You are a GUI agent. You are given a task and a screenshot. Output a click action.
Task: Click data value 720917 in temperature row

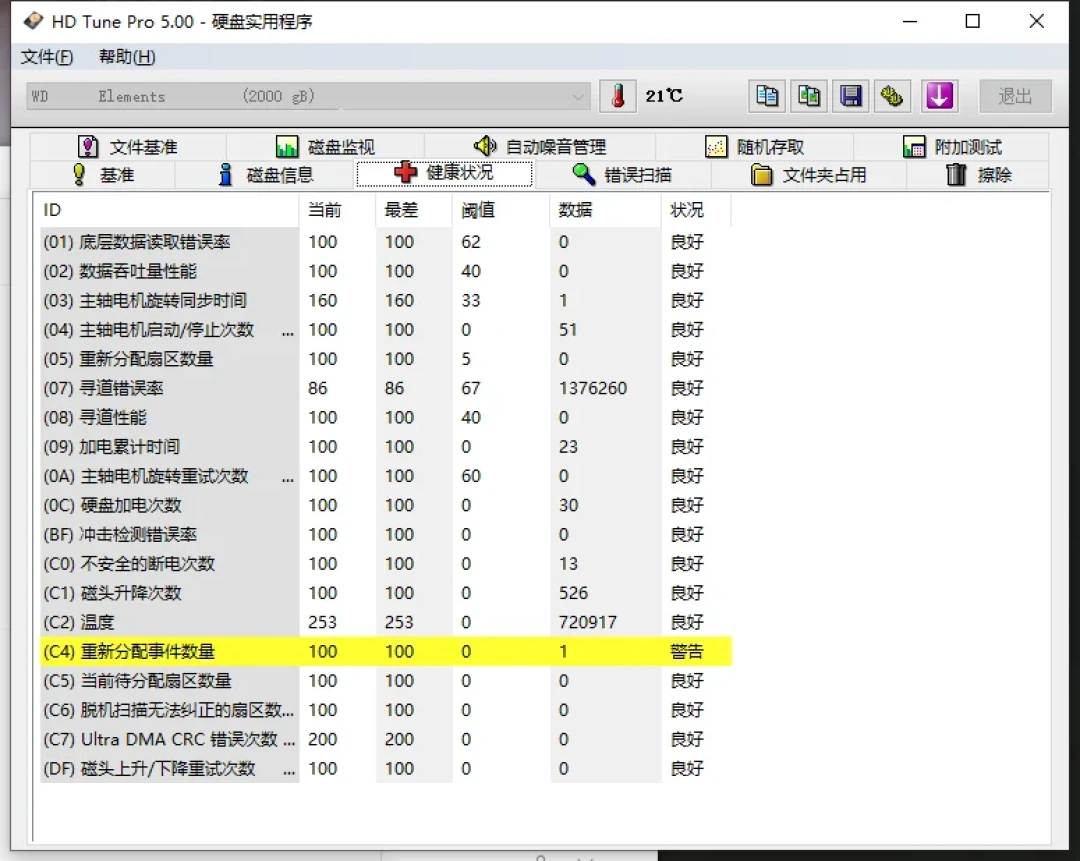click(x=588, y=623)
